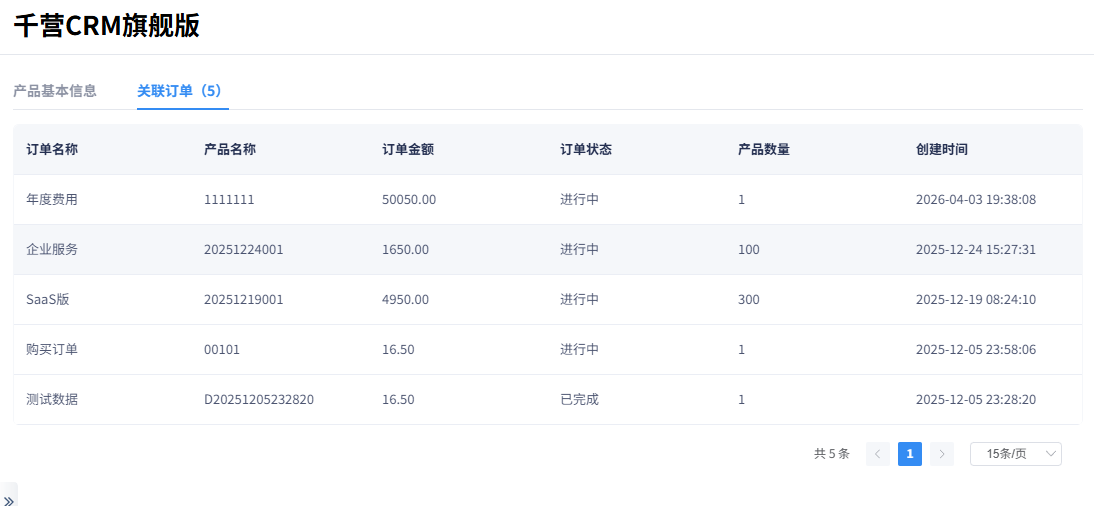Open the 企业服务 order row
1094x506 pixels.
tap(52, 250)
